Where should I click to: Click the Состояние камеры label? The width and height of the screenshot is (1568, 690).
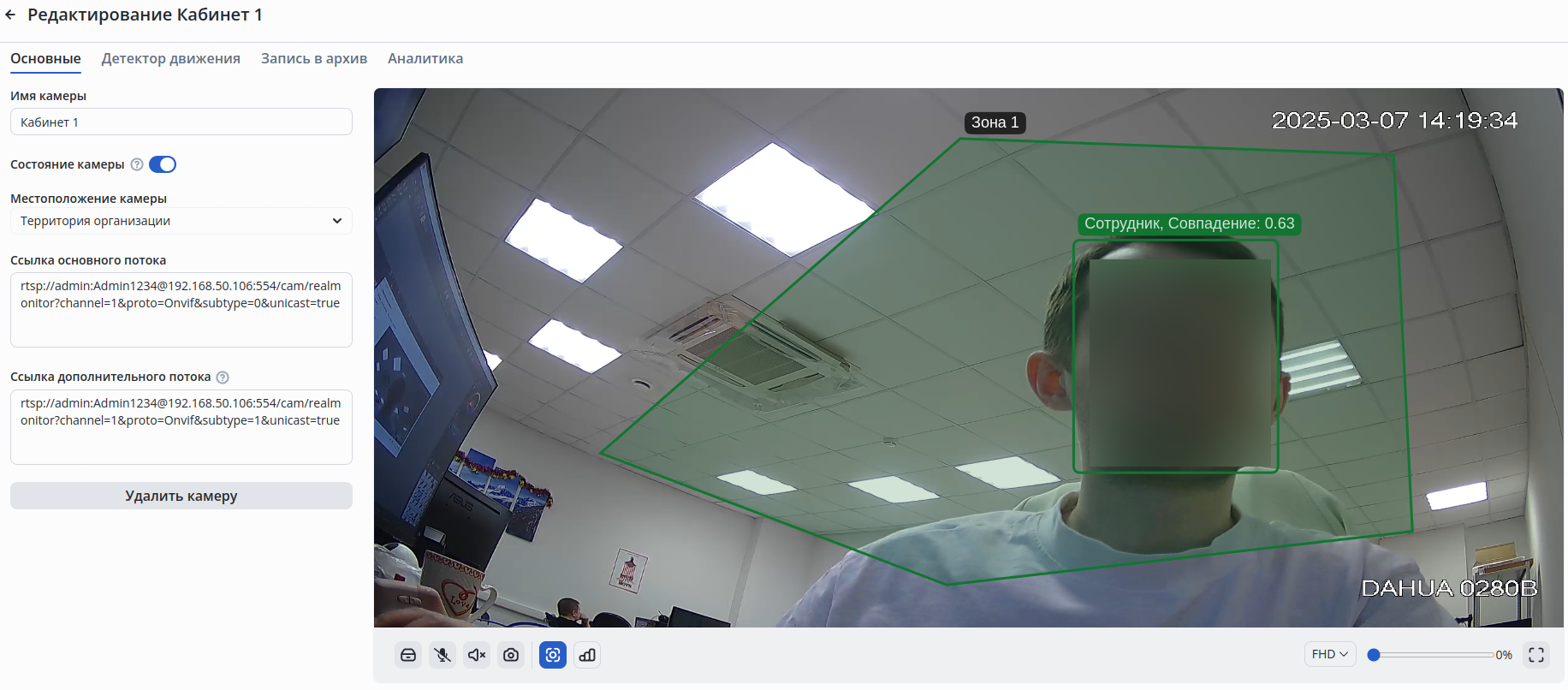point(68,164)
